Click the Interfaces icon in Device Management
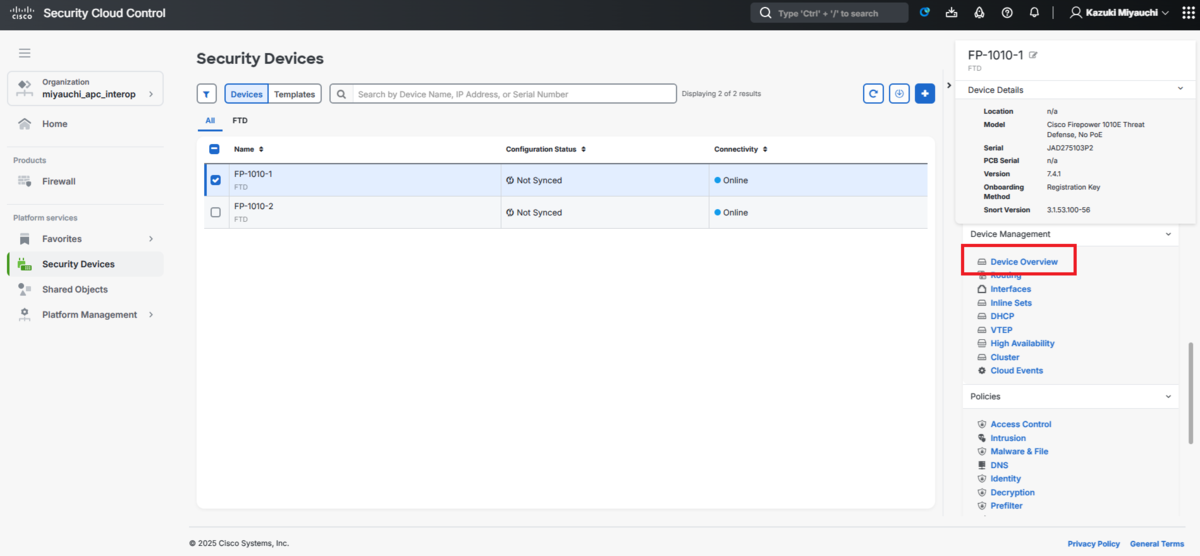Image resolution: width=1200 pixels, height=556 pixels. click(x=982, y=289)
